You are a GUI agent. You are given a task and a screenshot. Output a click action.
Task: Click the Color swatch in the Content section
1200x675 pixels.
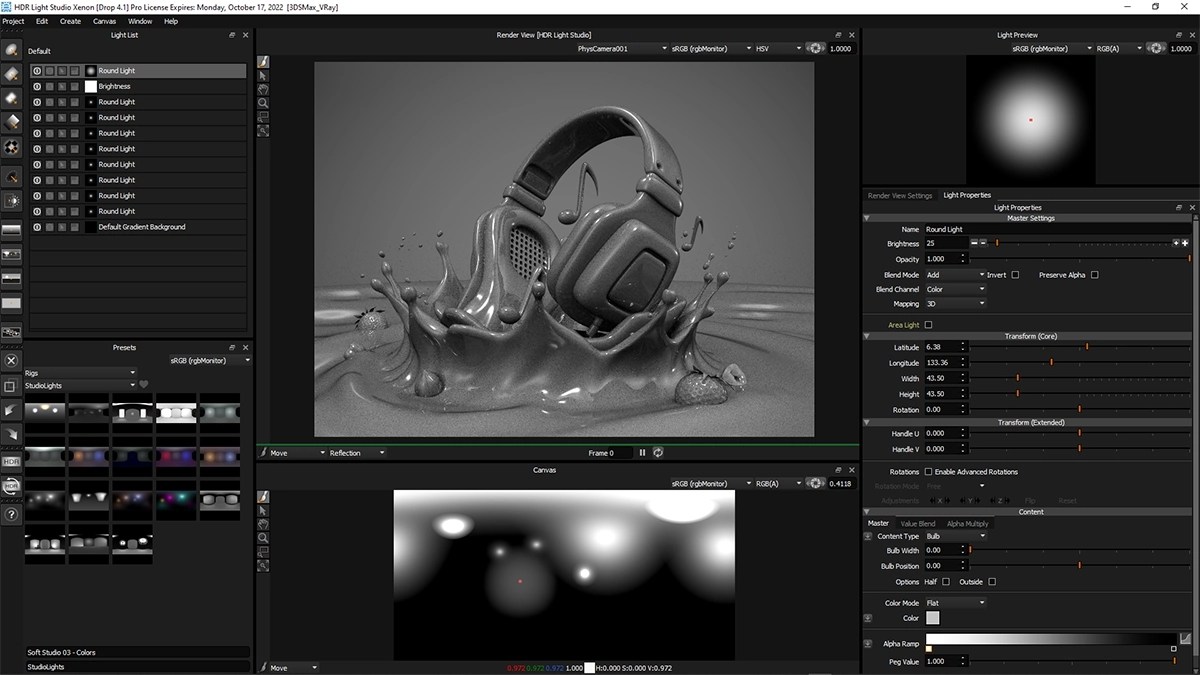(x=934, y=618)
